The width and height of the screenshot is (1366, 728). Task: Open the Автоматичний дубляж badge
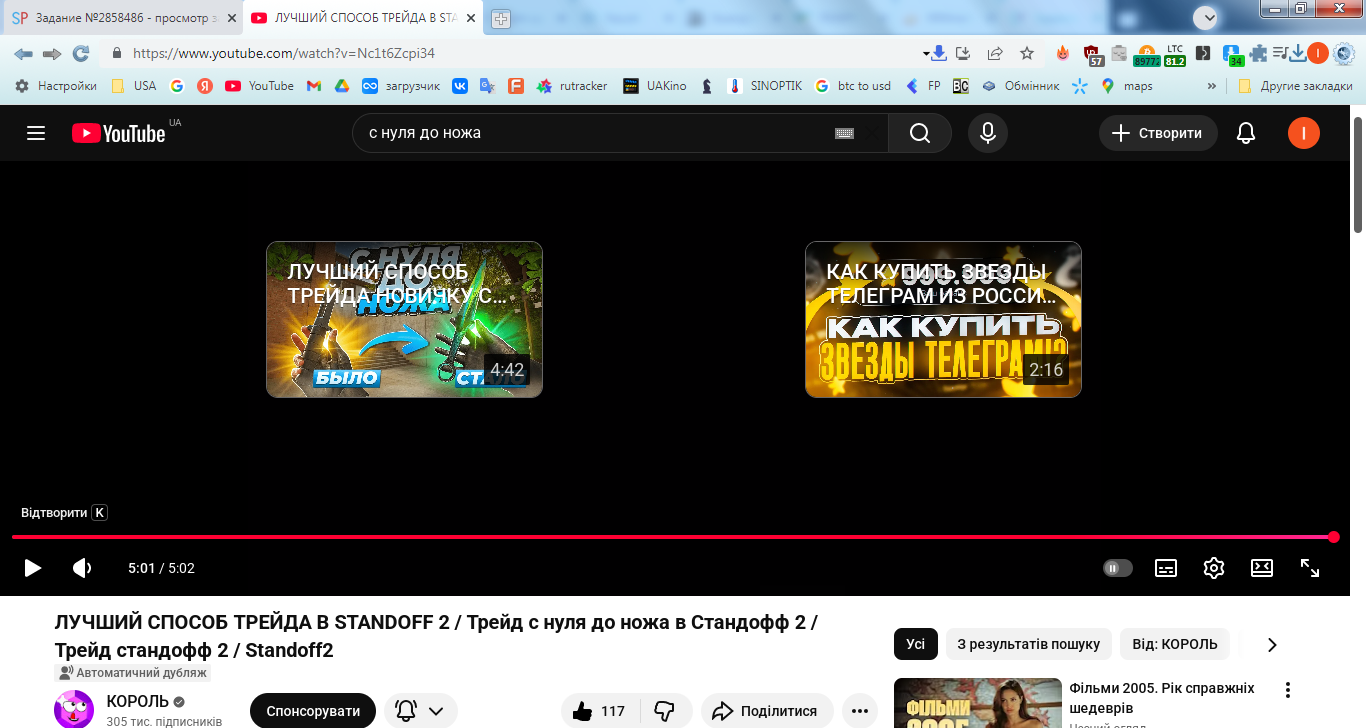click(x=133, y=673)
